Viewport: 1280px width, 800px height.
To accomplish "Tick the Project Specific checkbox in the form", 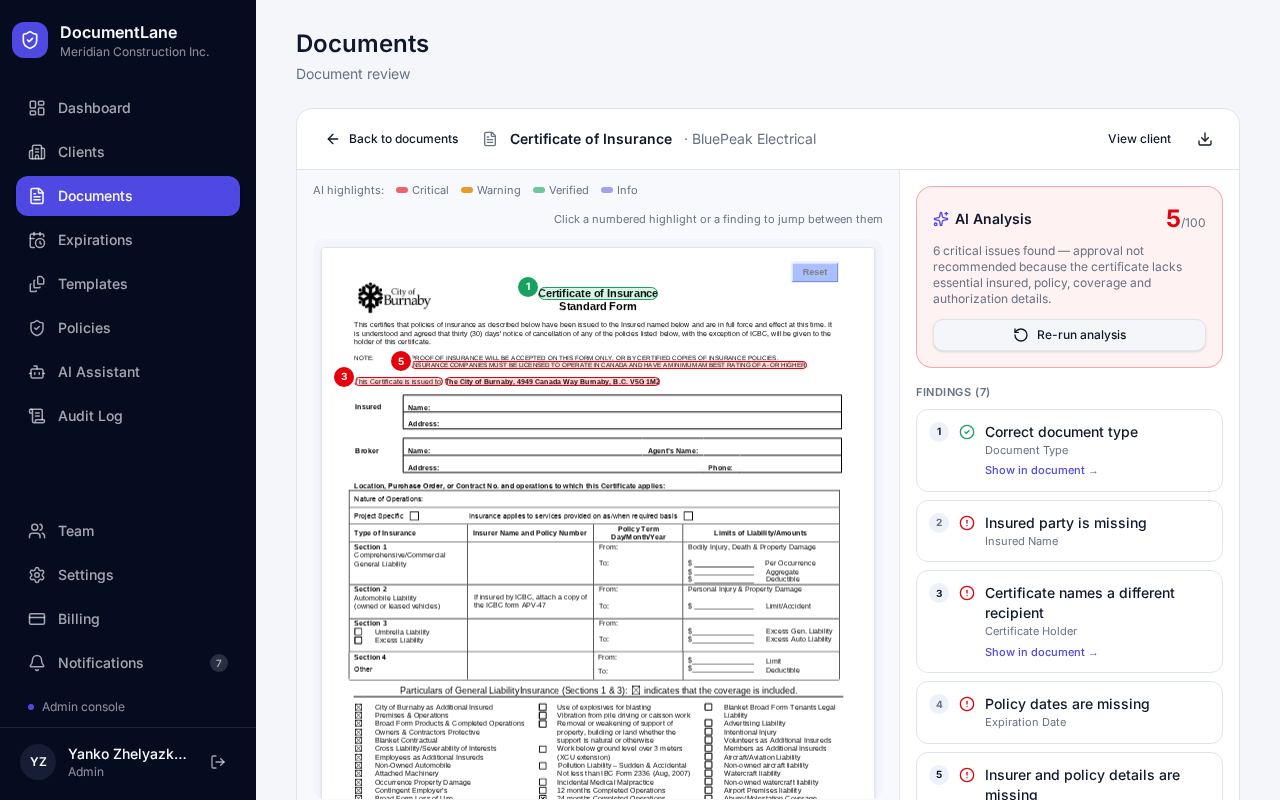I will click(414, 516).
